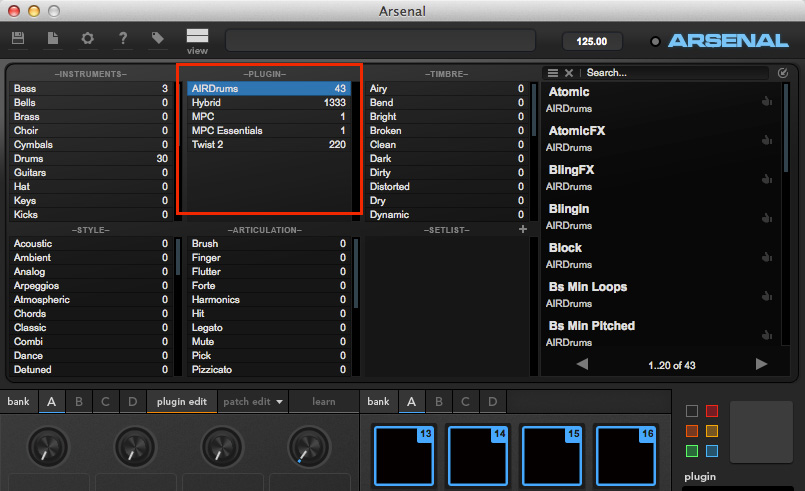
Task: Click the Search input field
Action: tap(676, 73)
